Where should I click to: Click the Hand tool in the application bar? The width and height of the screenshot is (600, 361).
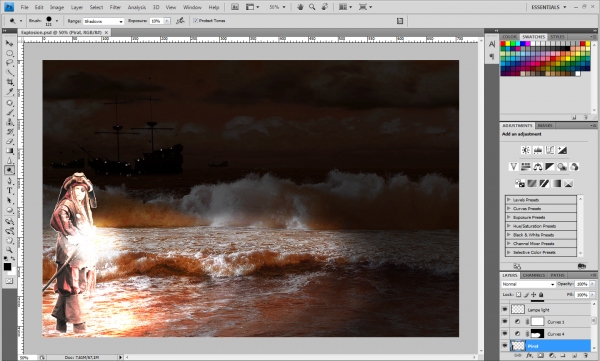coord(300,7)
